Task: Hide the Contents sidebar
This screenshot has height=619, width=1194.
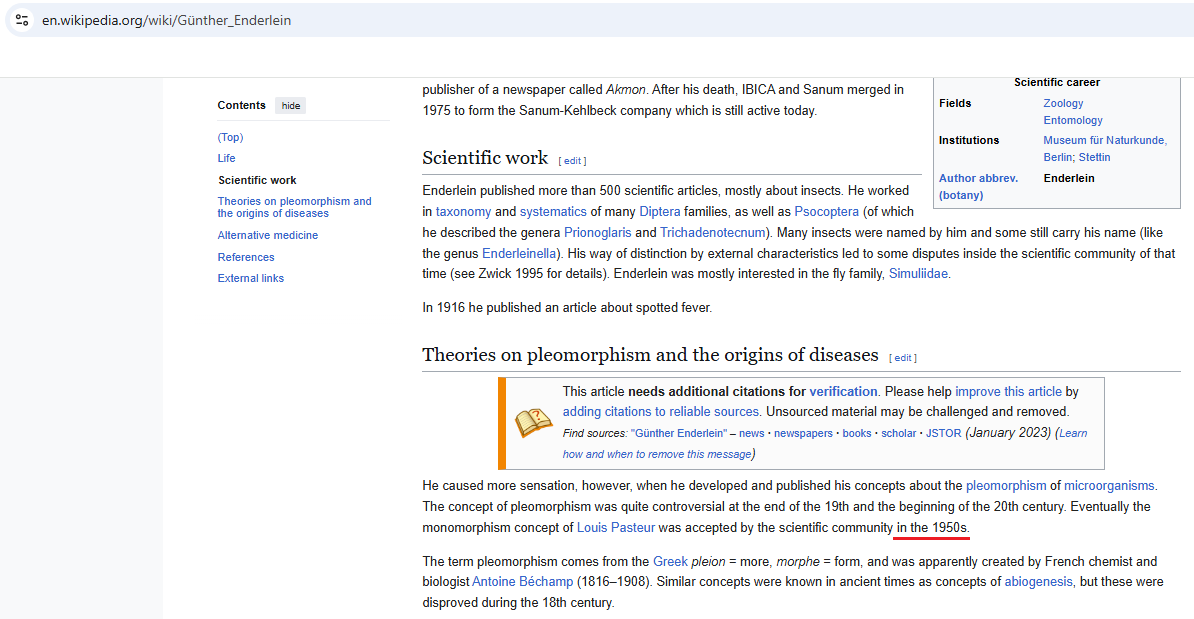Action: [290, 106]
